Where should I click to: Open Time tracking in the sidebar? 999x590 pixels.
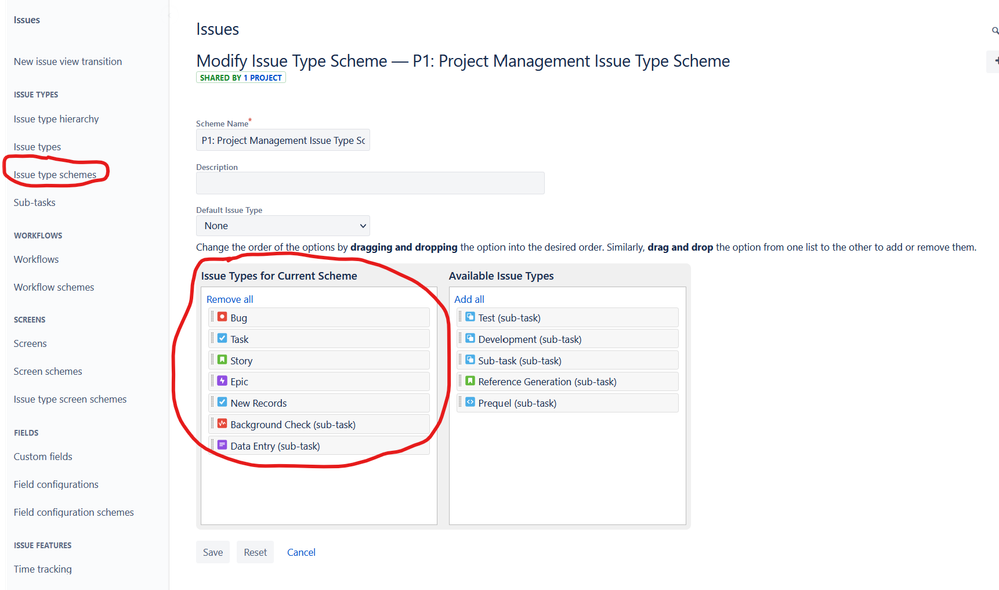pyautogui.click(x=43, y=569)
